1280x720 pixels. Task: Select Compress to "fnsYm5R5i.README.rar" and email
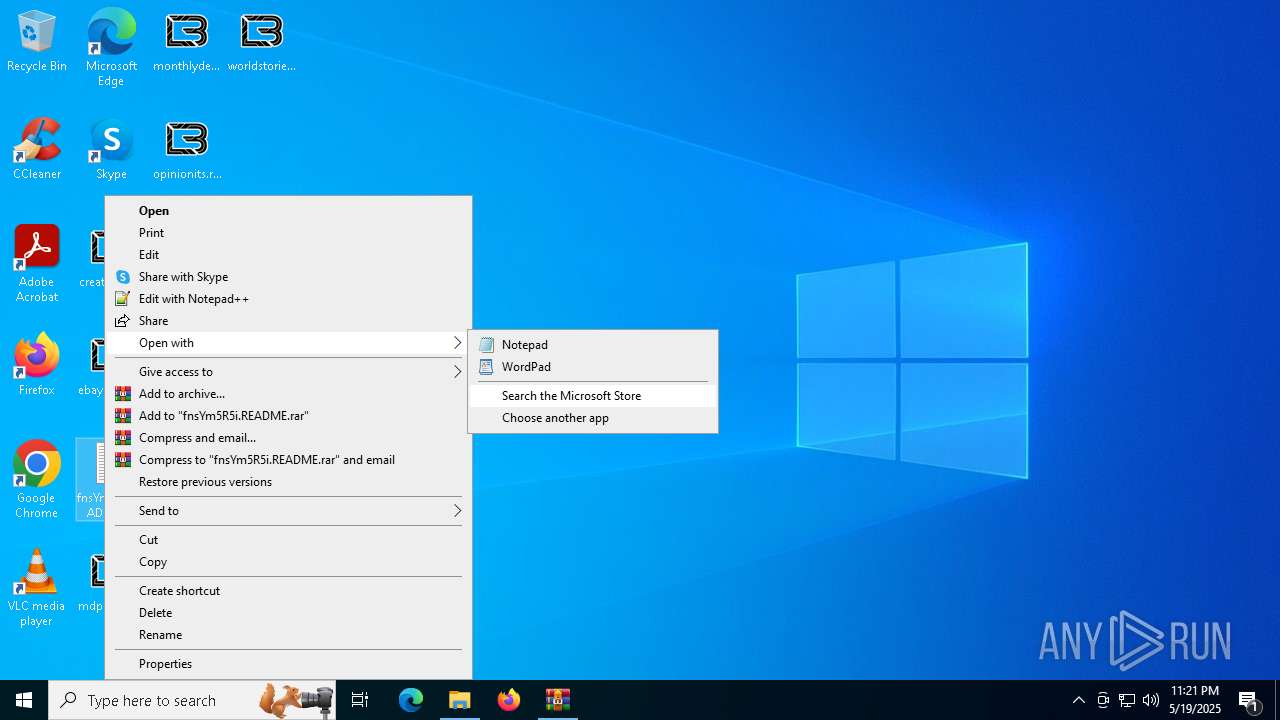coord(288,460)
